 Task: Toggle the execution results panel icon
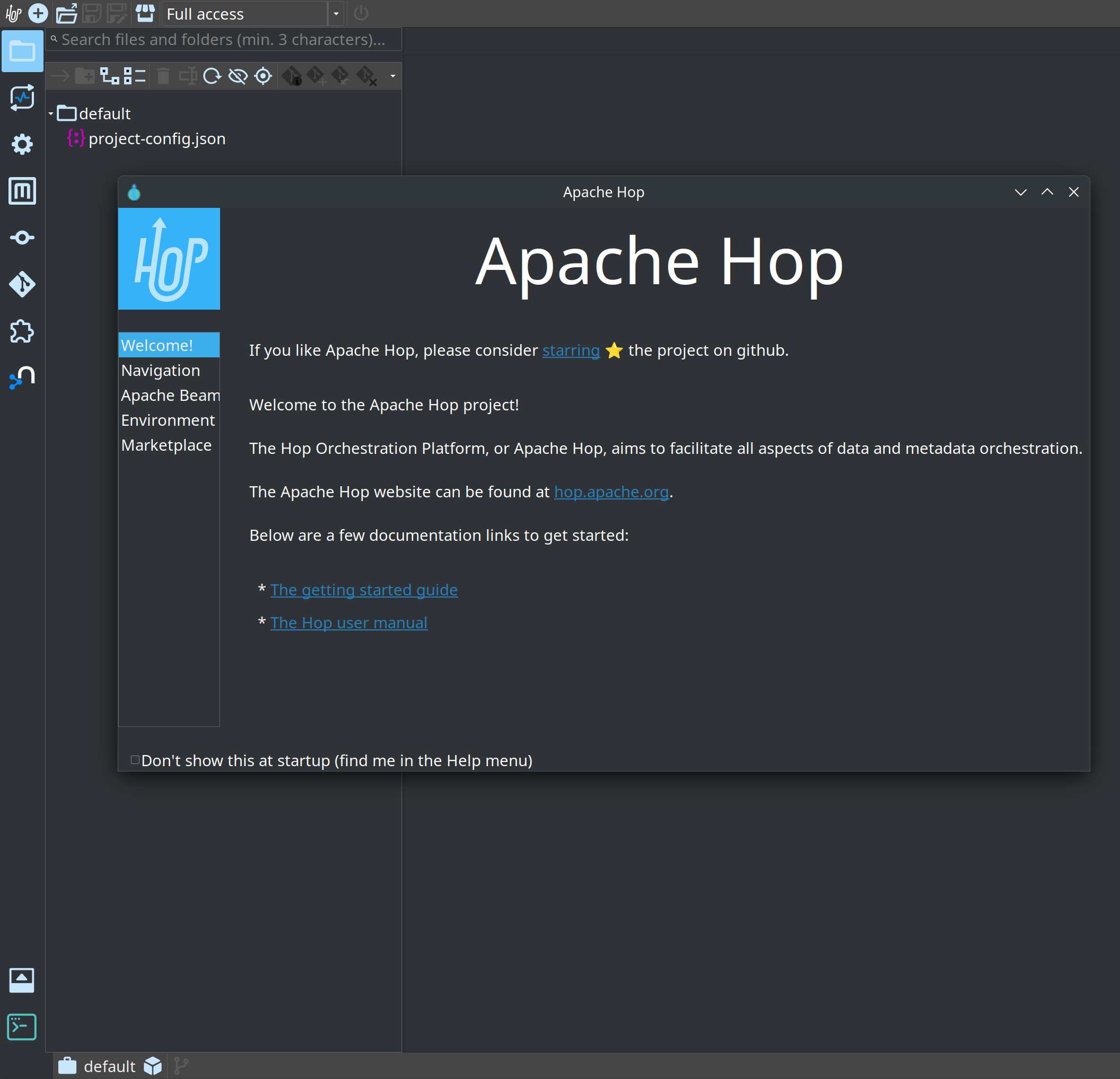22,980
